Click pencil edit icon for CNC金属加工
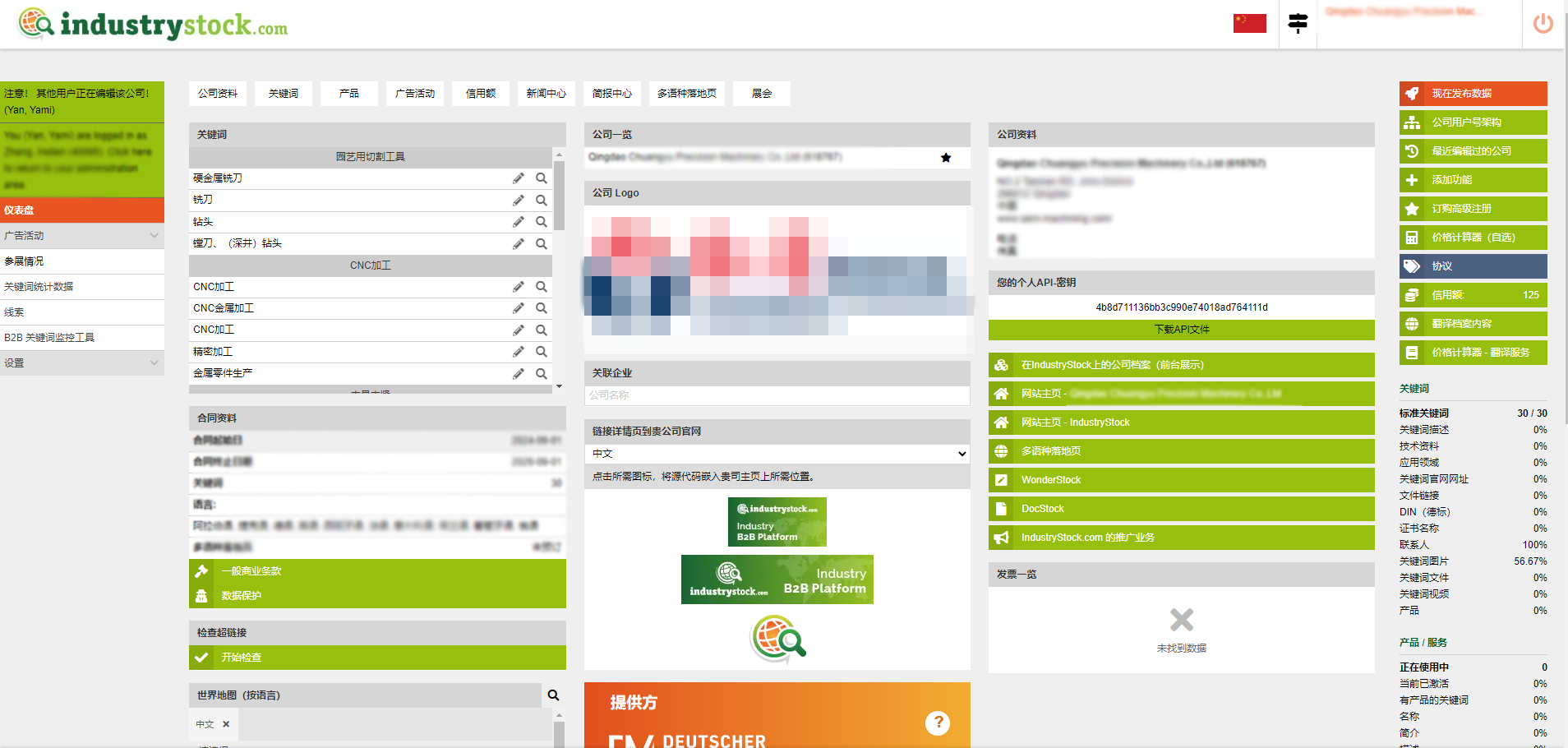 (x=518, y=308)
